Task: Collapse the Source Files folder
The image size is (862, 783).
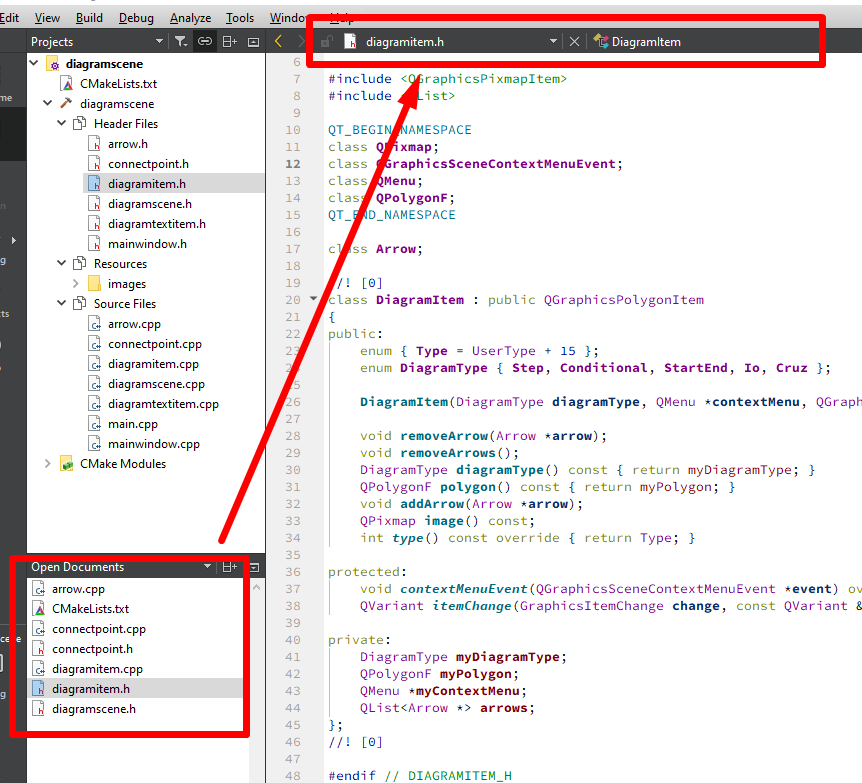Action: tap(62, 304)
